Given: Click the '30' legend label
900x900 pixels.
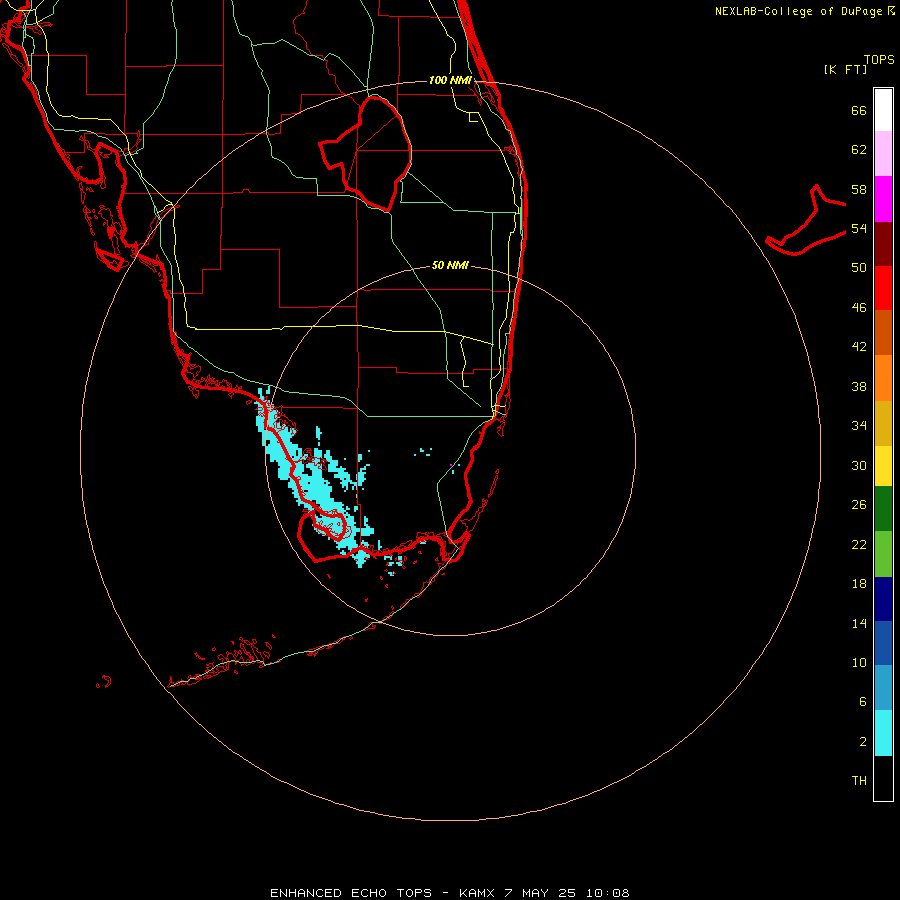Looking at the screenshot, I should point(859,465).
